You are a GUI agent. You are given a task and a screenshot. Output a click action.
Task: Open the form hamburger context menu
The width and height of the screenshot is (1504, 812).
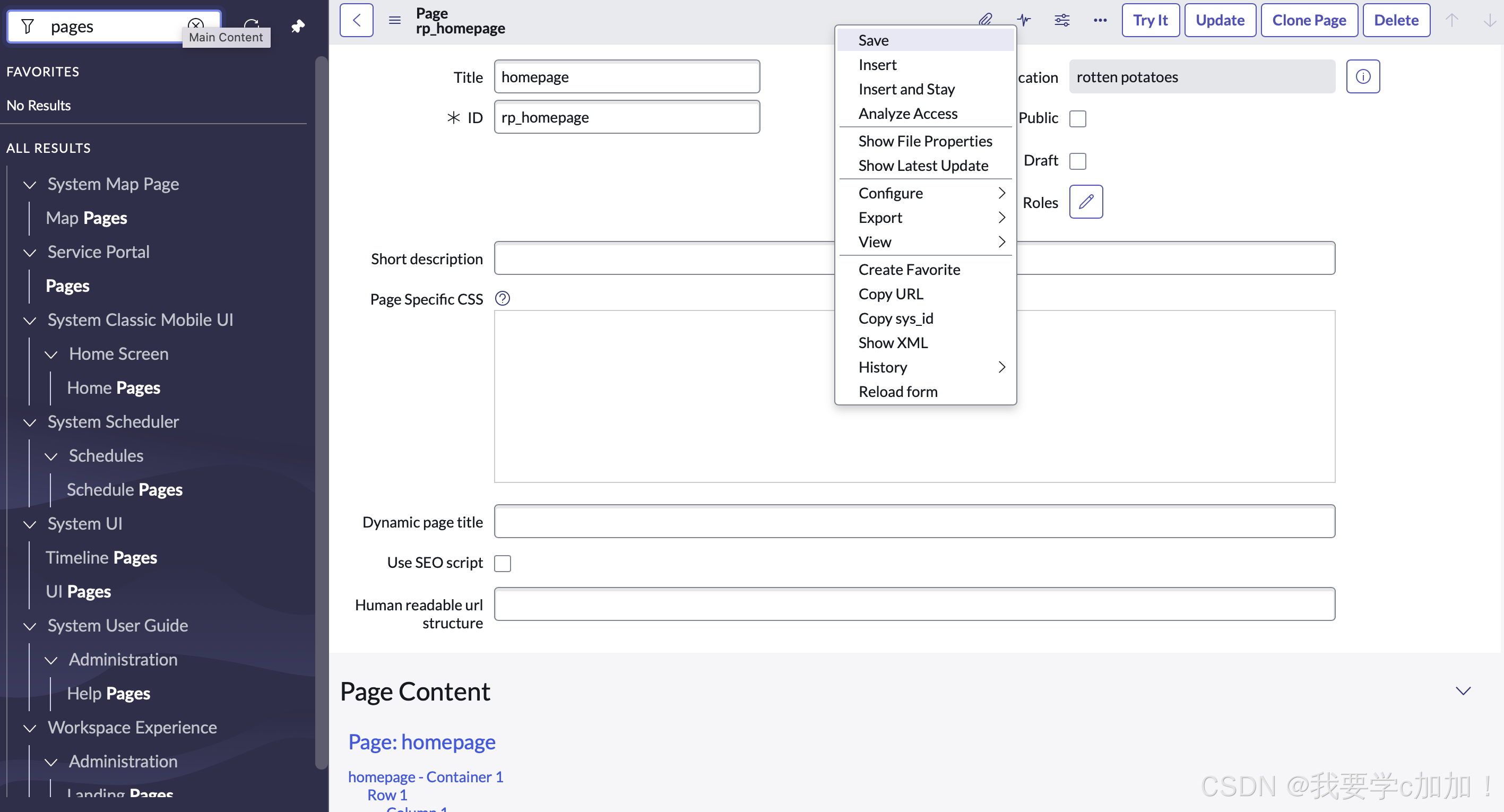point(395,20)
